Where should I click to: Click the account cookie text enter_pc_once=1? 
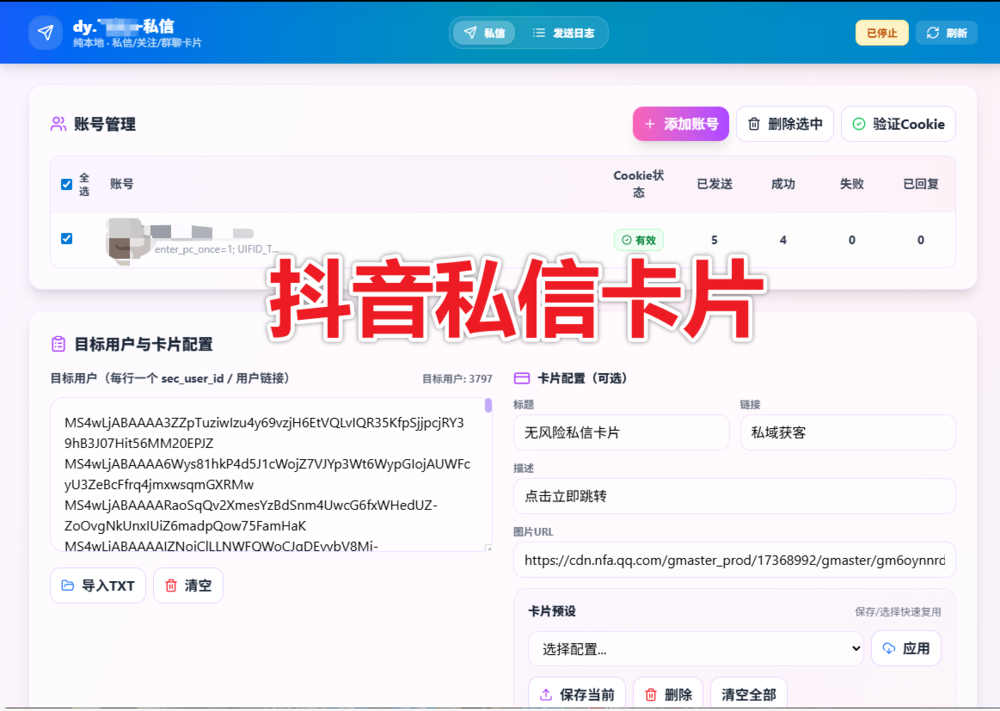(217, 249)
